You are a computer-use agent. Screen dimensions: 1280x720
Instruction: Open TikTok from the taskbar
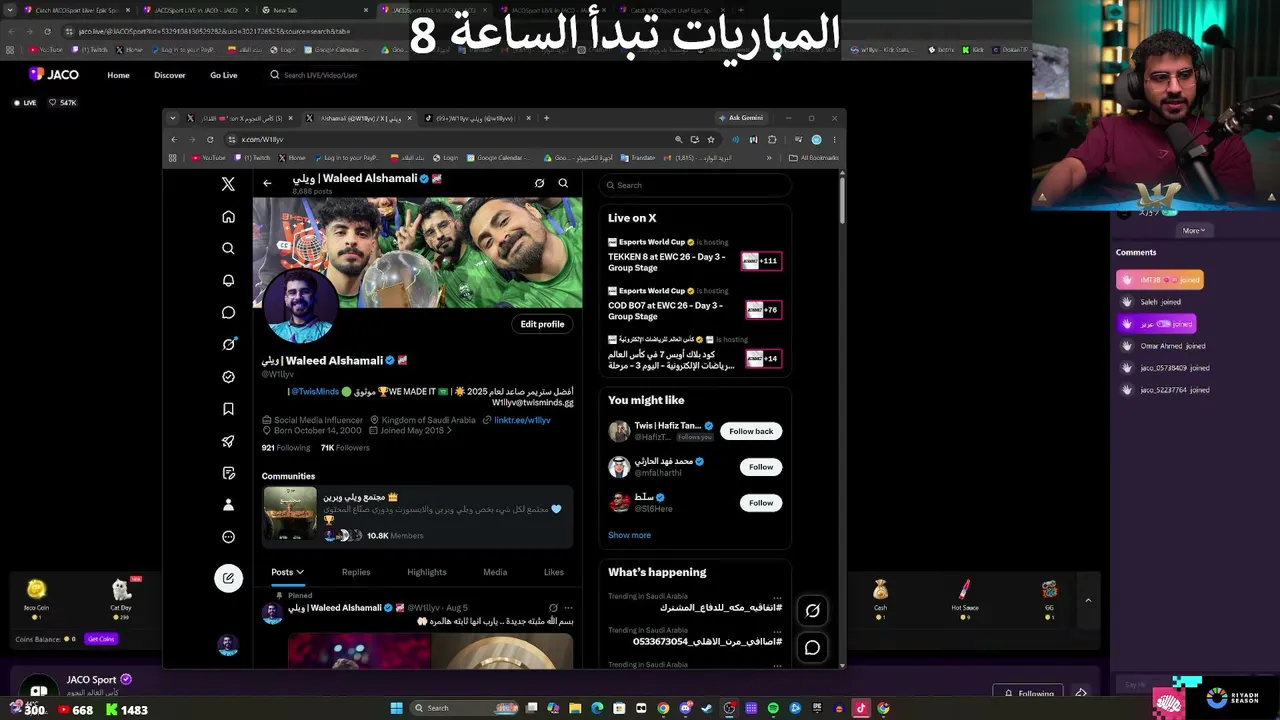click(x=861, y=708)
